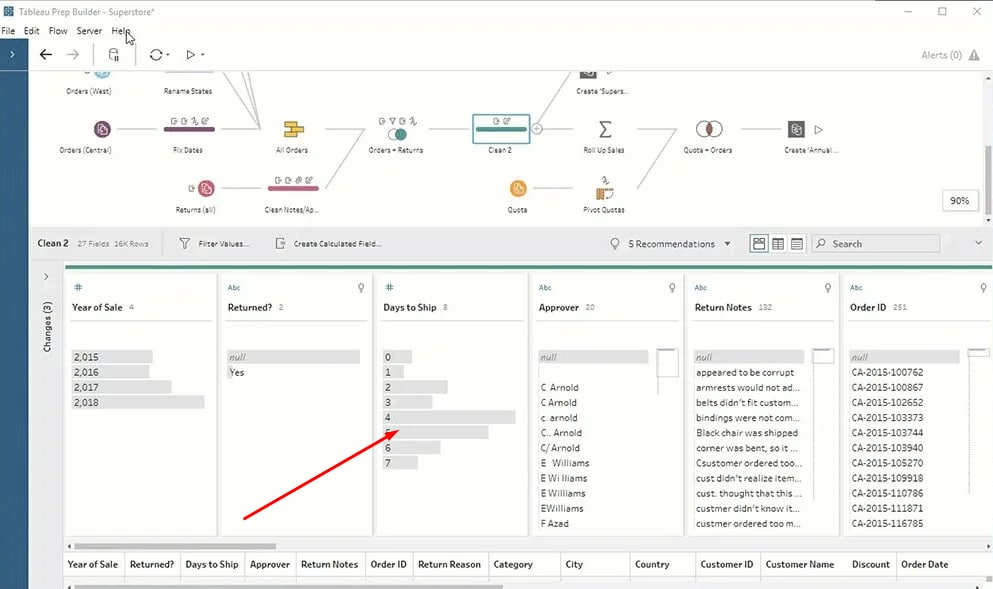
Task: Click the Category column header in grid
Action: coord(513,564)
